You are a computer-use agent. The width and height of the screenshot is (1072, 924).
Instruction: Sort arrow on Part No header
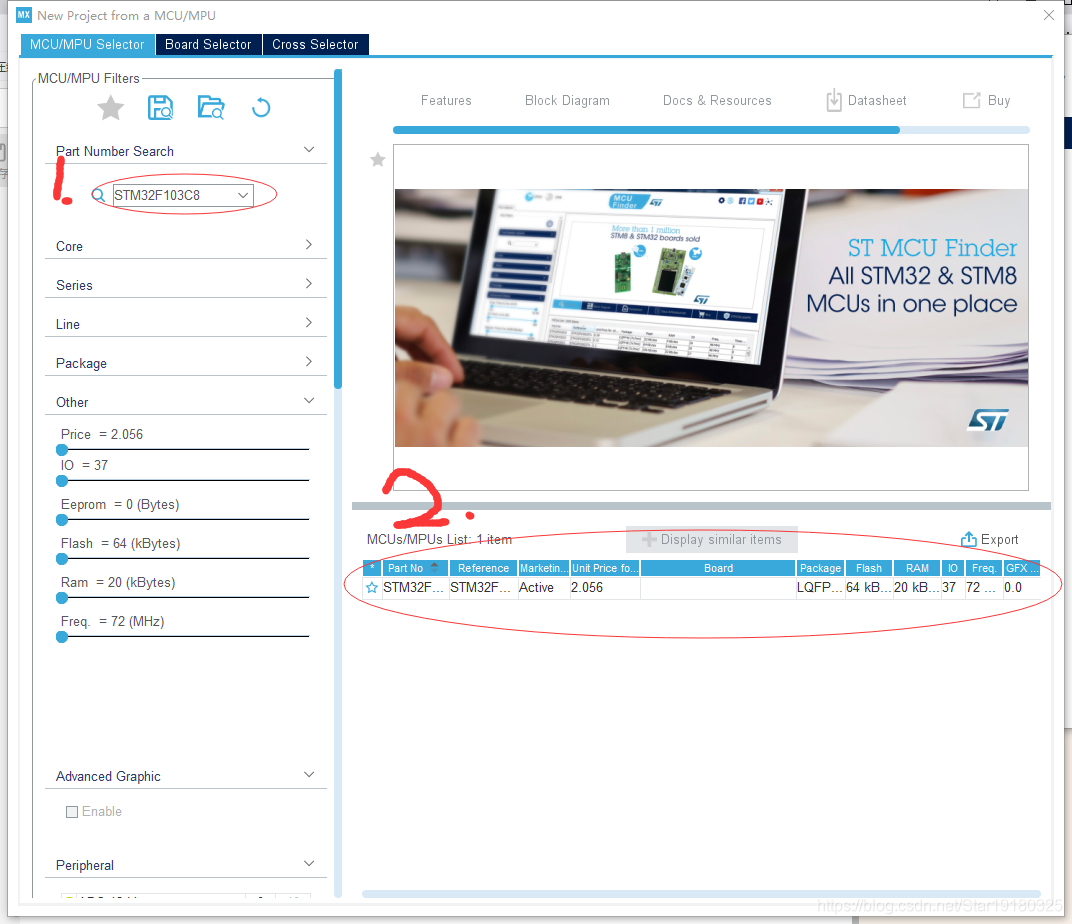tap(435, 566)
